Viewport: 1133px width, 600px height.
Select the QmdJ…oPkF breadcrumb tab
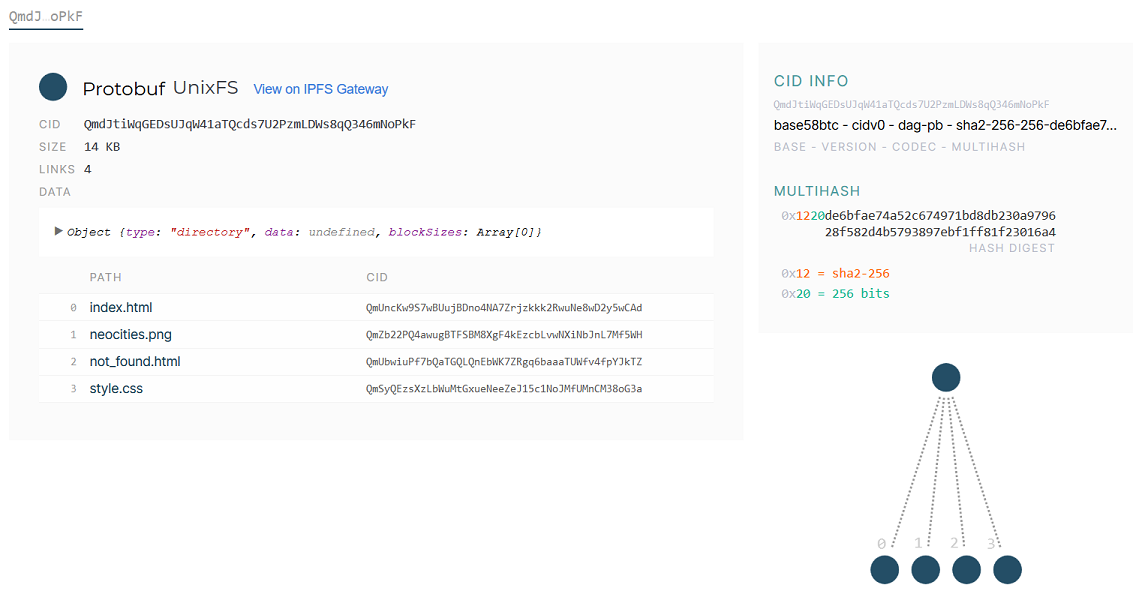pyautogui.click(x=45, y=17)
